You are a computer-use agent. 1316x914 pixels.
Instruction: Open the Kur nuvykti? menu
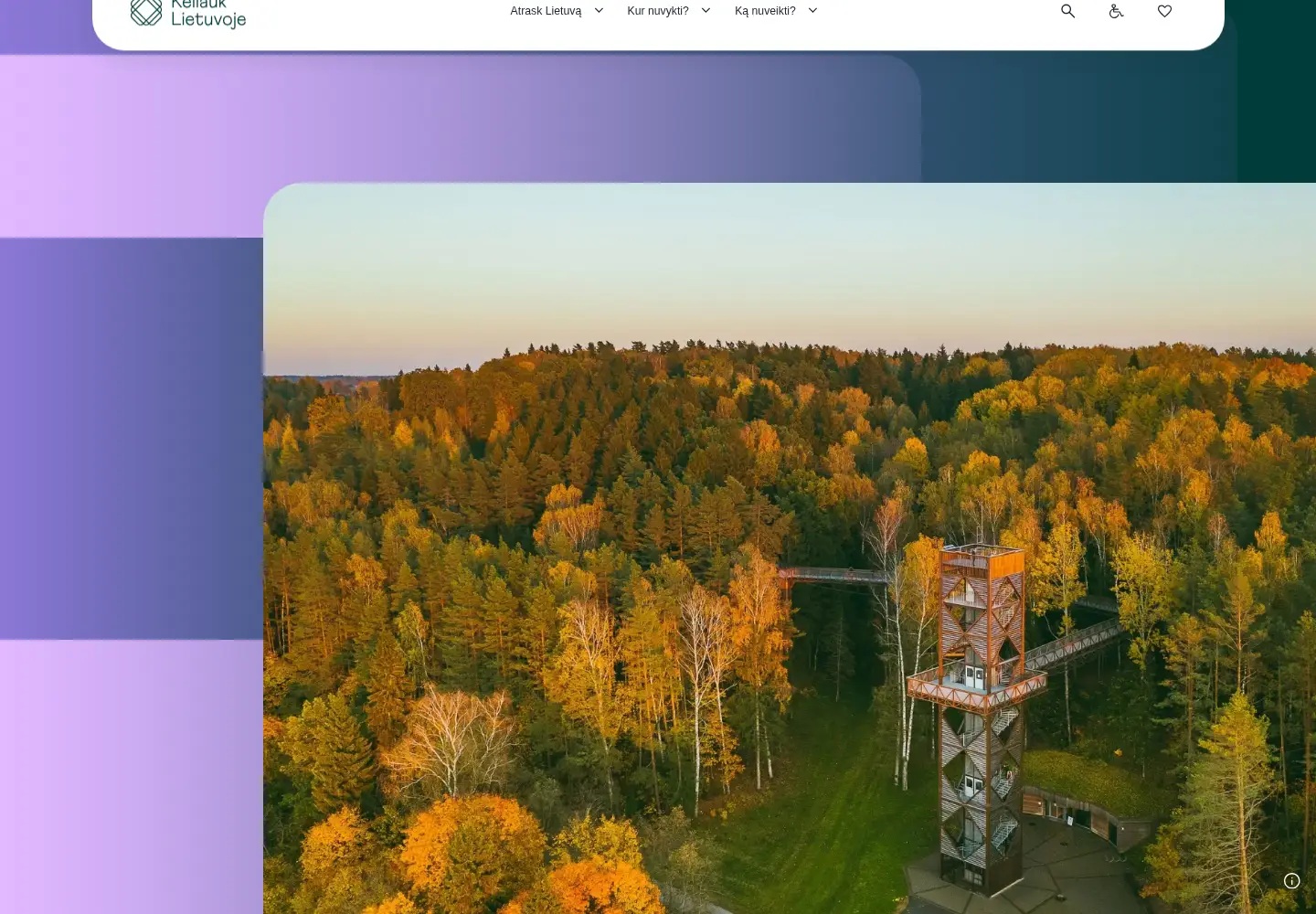tap(658, 11)
